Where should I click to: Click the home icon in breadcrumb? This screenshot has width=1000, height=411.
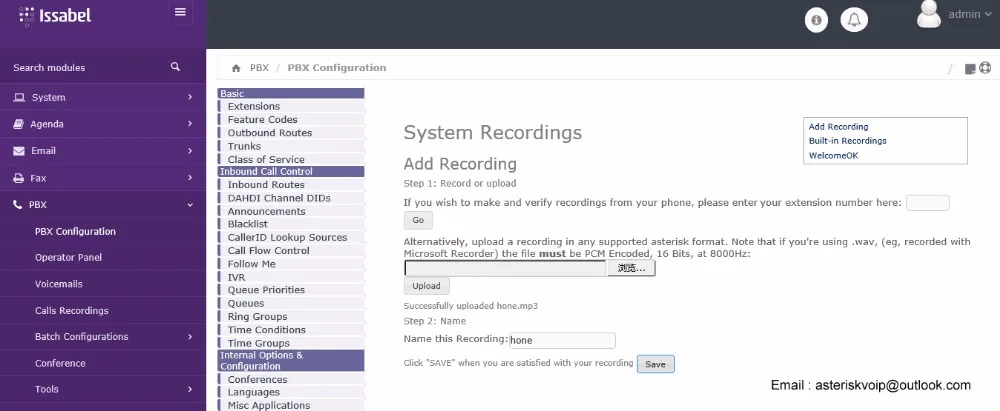[236, 68]
